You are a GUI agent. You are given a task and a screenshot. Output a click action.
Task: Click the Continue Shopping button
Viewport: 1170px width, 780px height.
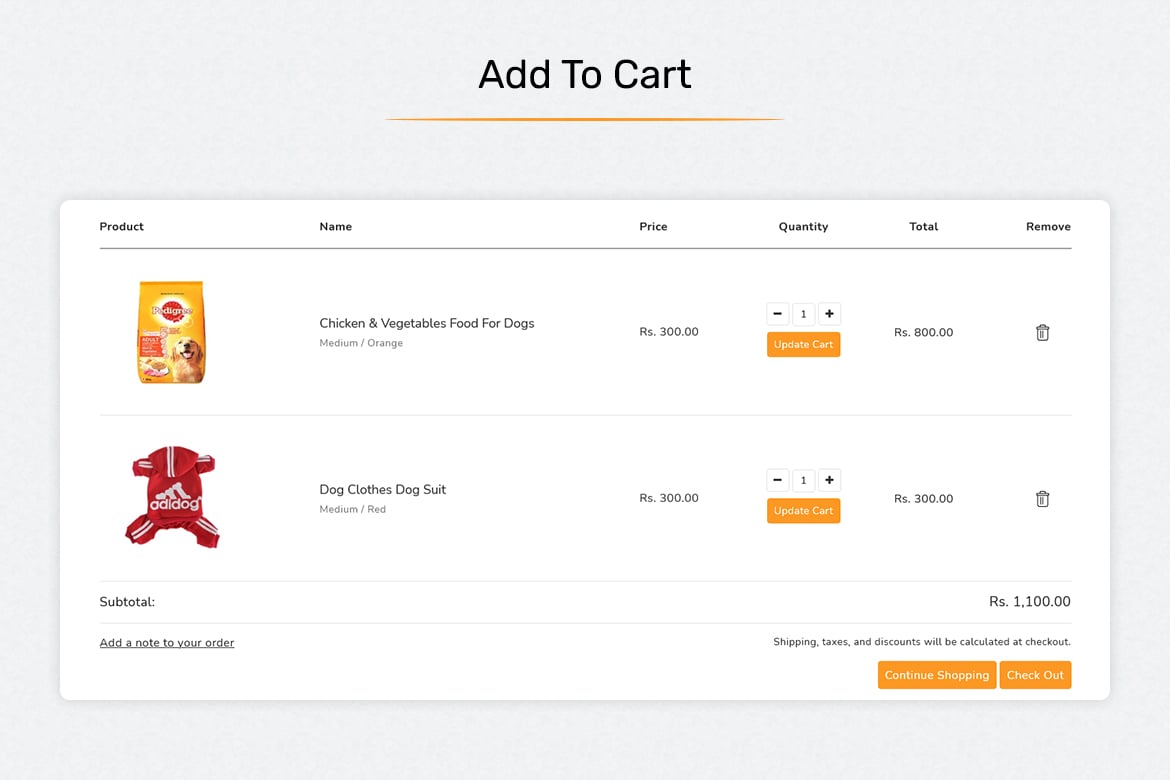[x=936, y=675]
